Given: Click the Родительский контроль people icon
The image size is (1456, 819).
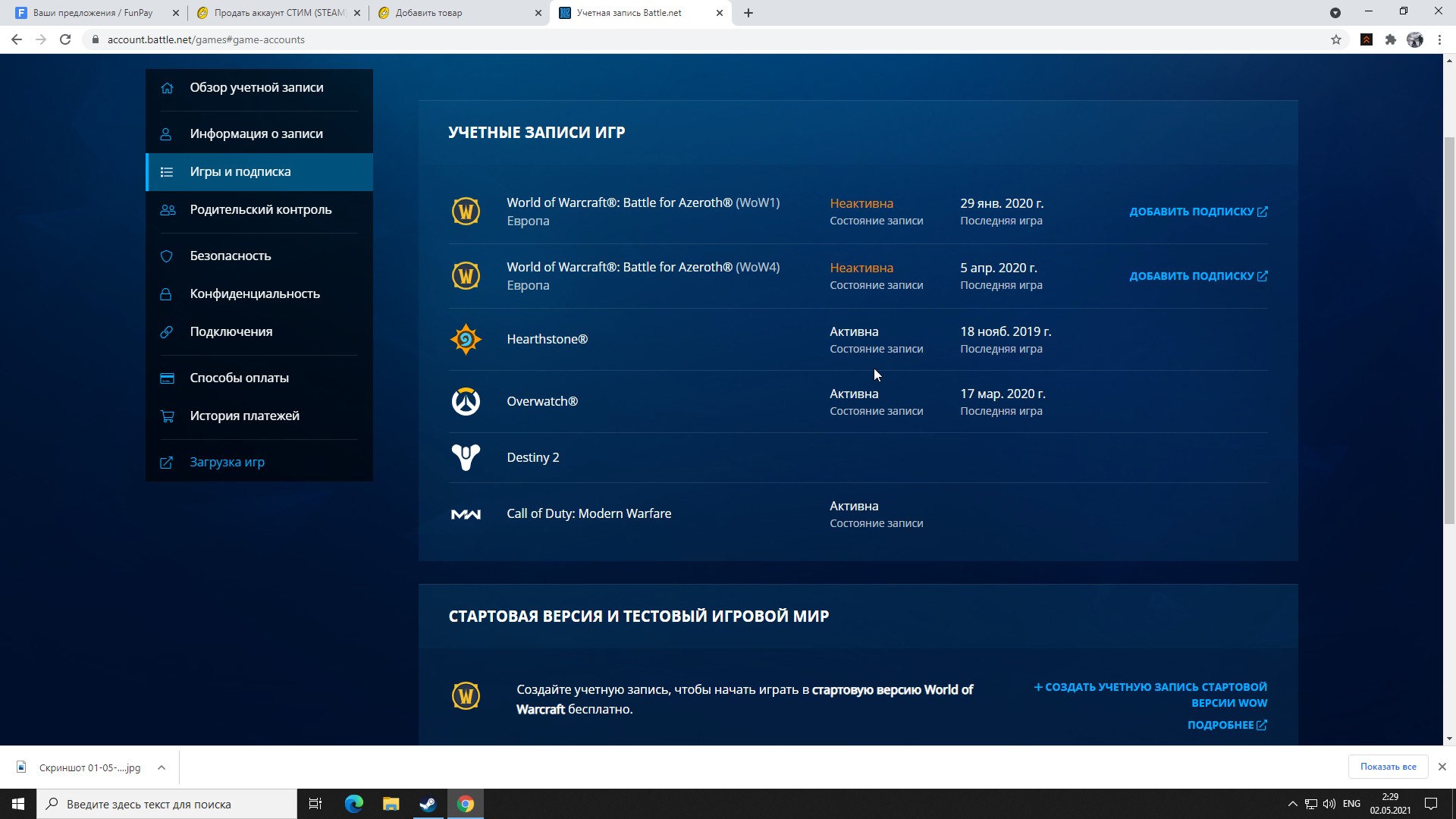Looking at the screenshot, I should pos(168,210).
